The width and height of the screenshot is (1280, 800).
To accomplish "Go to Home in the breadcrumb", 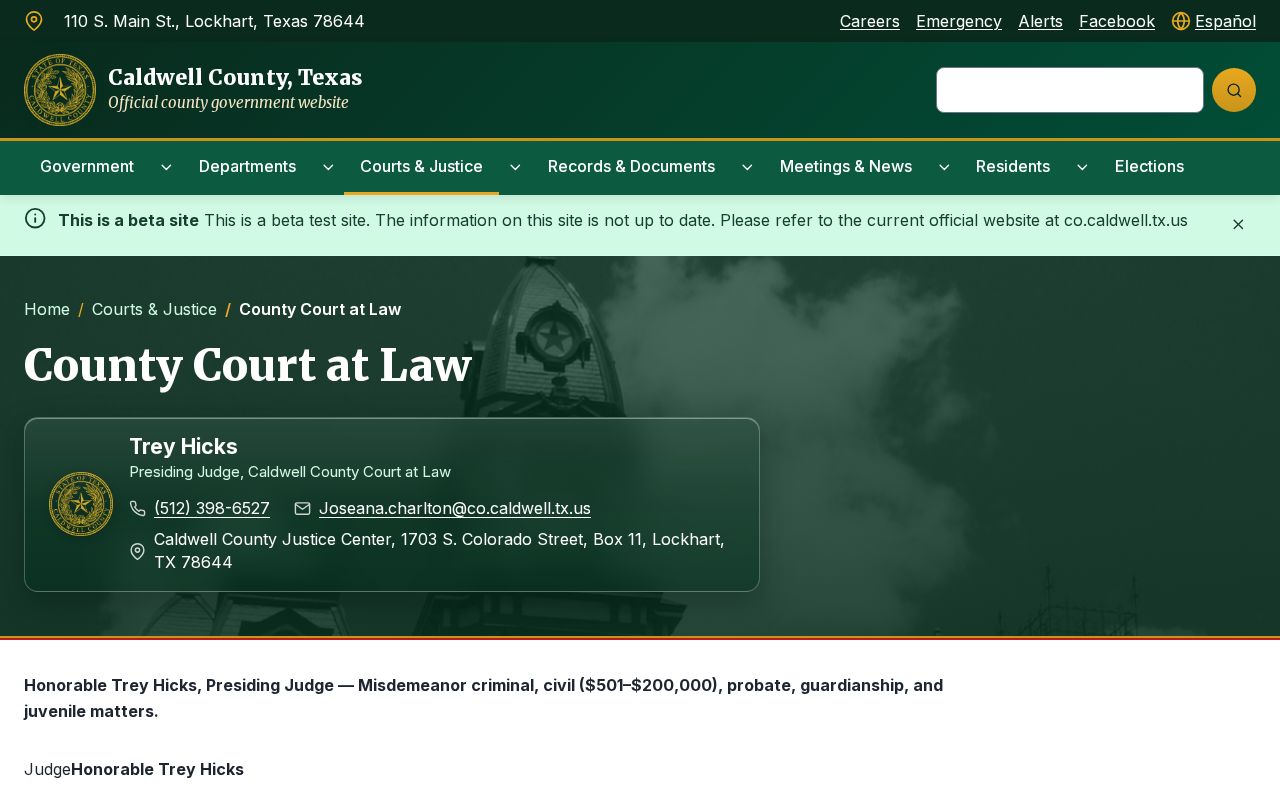I will pos(47,309).
